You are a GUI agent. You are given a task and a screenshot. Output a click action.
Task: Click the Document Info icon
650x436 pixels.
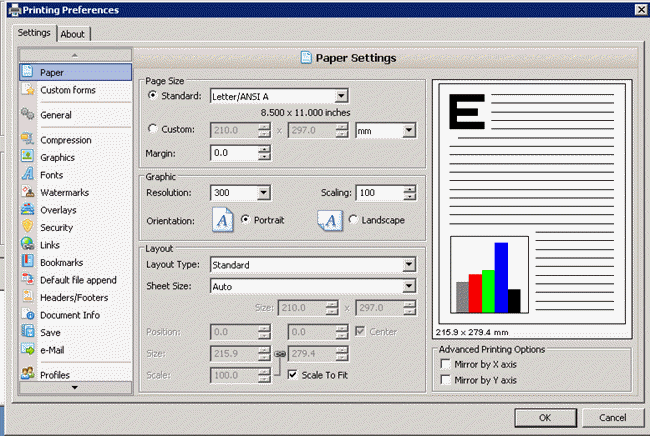[27, 314]
